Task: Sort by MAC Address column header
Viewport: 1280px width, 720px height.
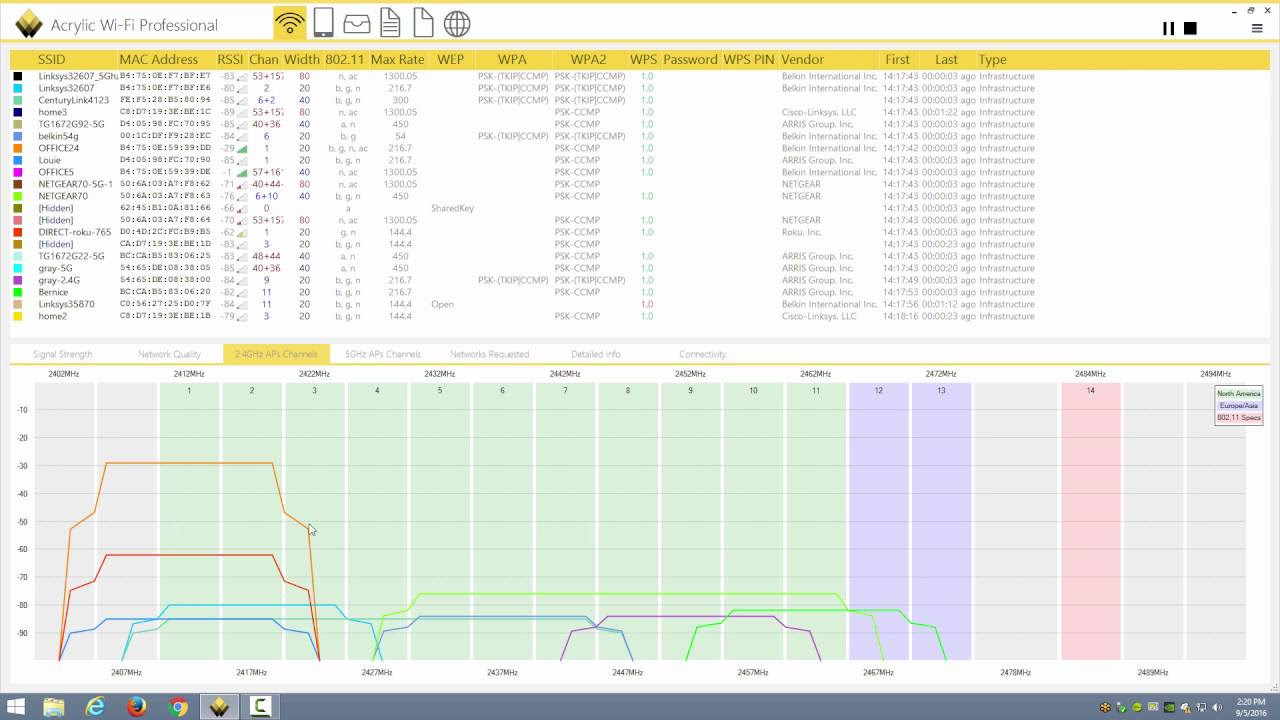Action: [159, 59]
